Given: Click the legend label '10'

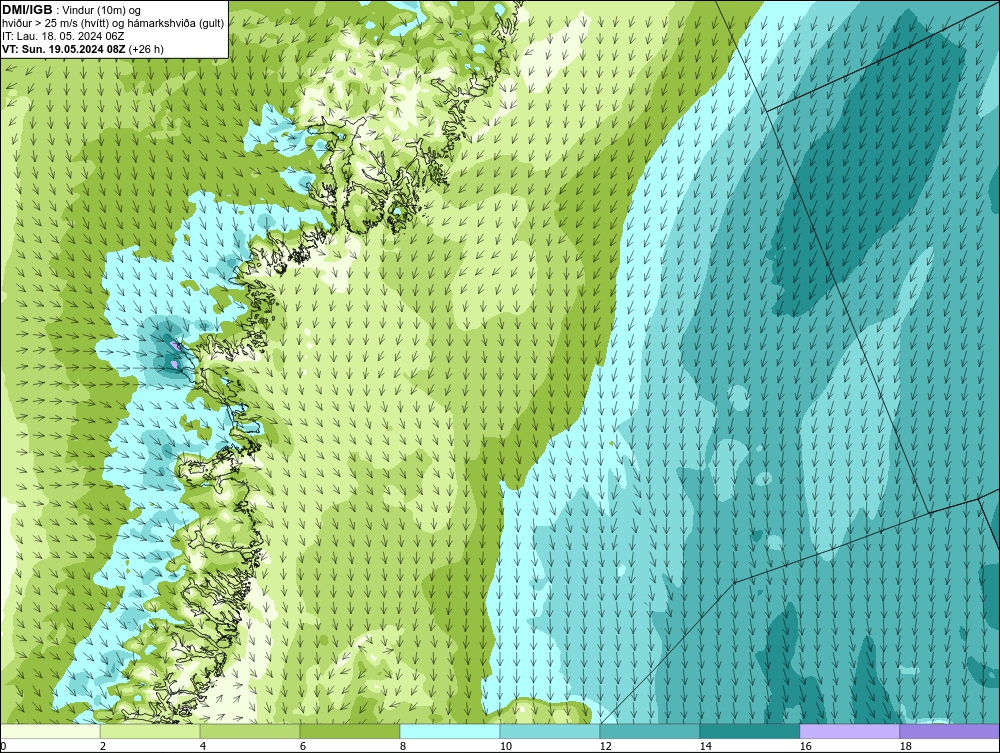Looking at the screenshot, I should (x=506, y=746).
